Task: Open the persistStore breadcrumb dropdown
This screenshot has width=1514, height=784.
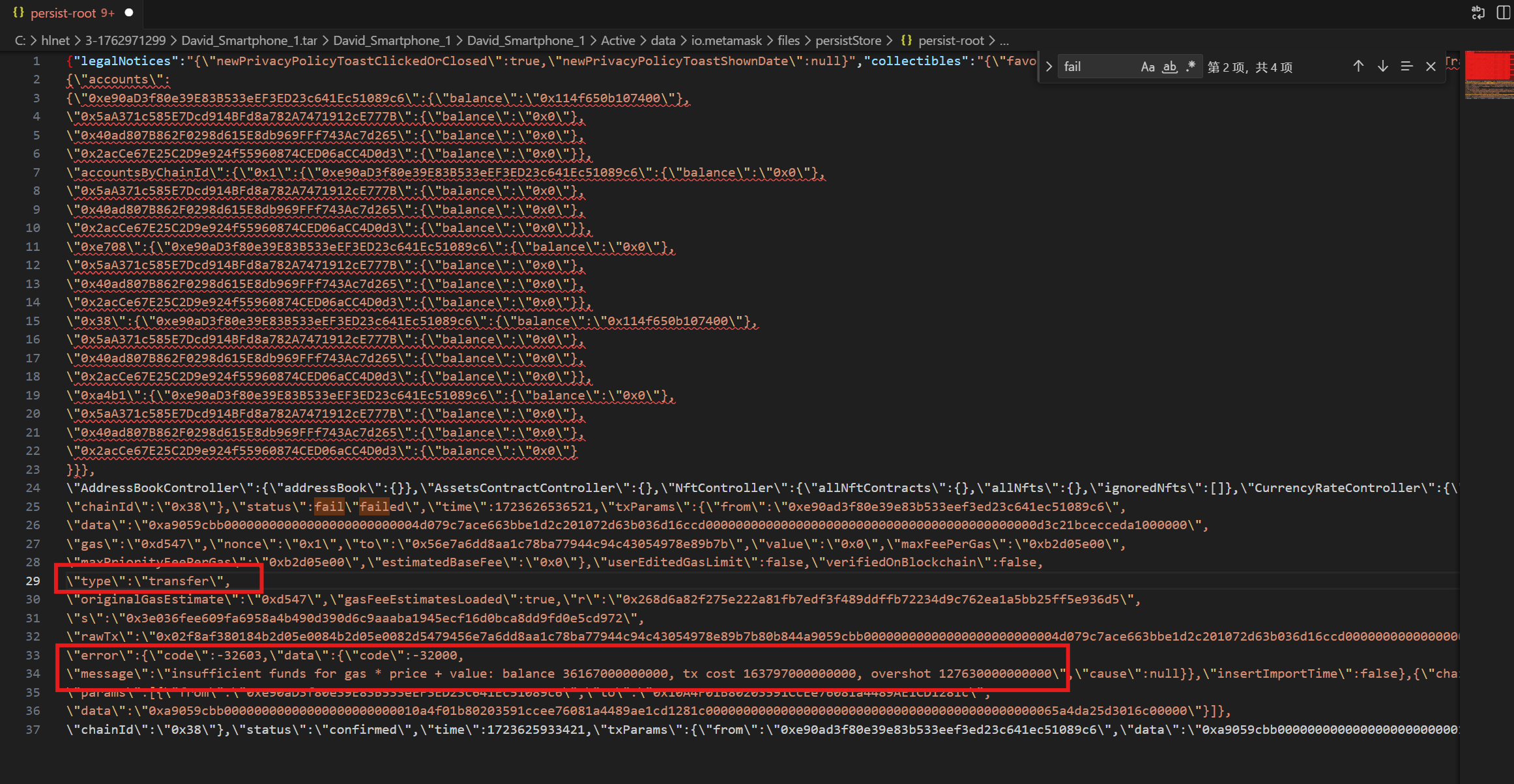Action: (848, 40)
